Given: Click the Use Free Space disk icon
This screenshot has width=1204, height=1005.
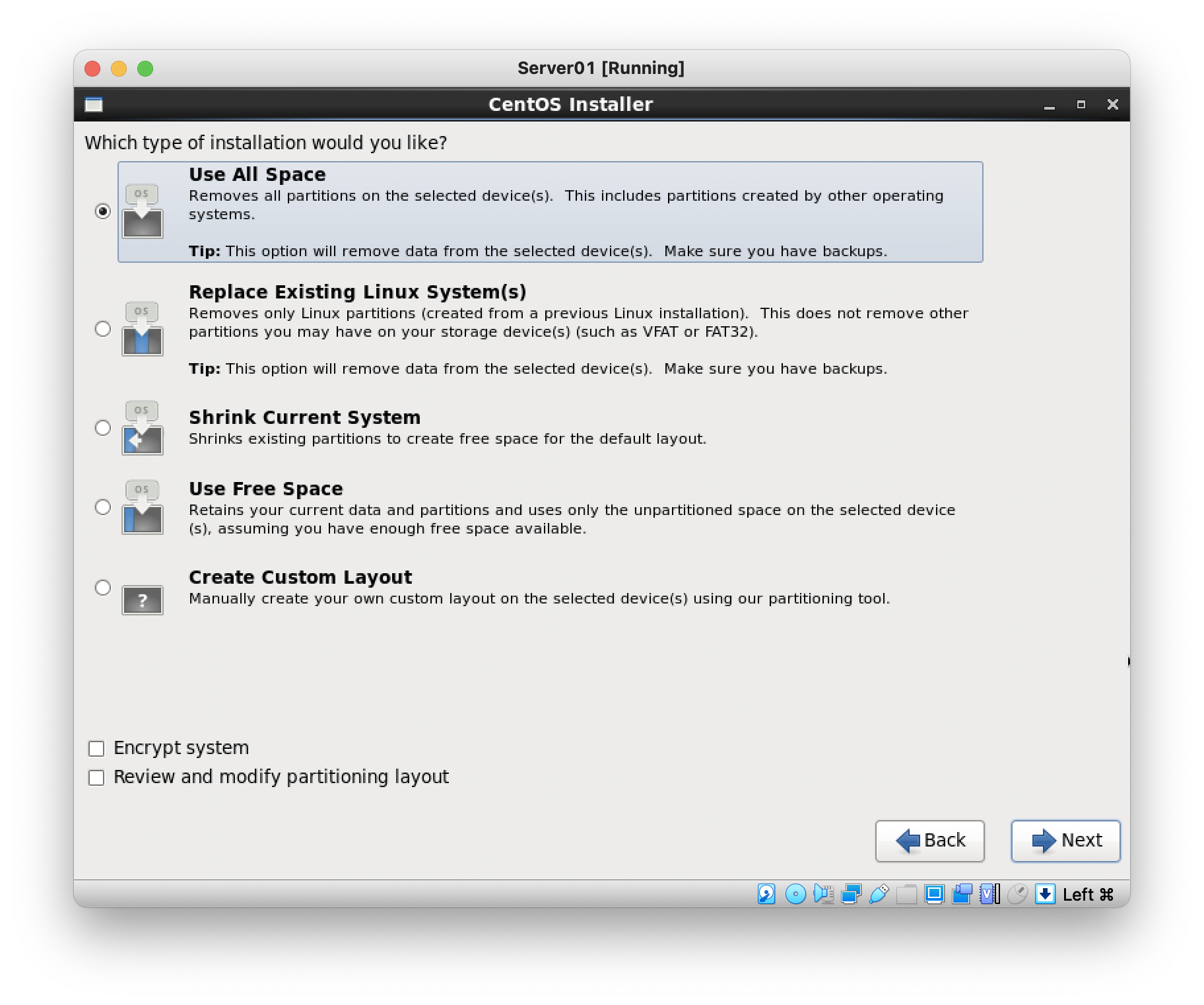Looking at the screenshot, I should pos(142,506).
